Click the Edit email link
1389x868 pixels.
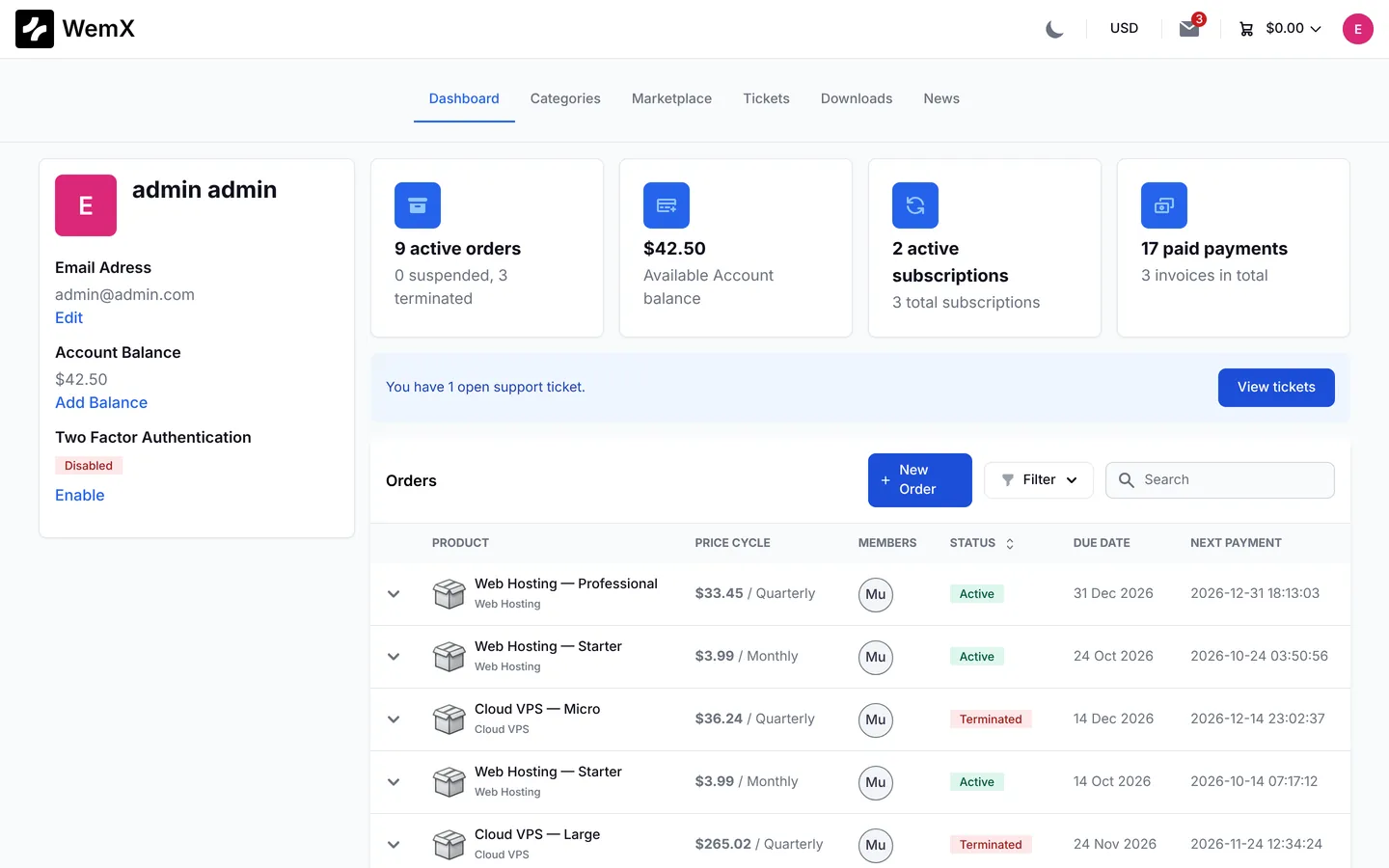68,317
